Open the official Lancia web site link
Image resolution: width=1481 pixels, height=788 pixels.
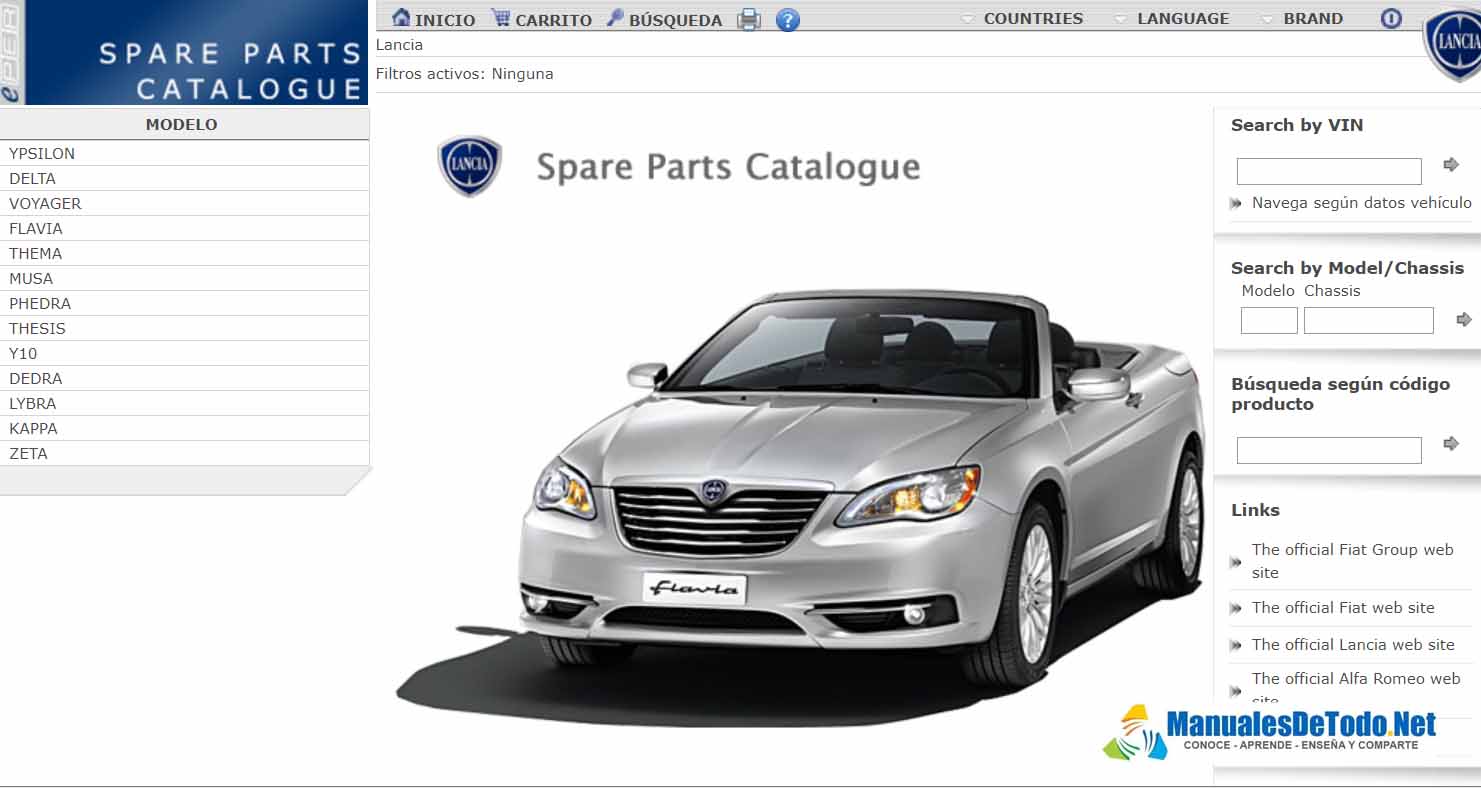click(x=1353, y=645)
